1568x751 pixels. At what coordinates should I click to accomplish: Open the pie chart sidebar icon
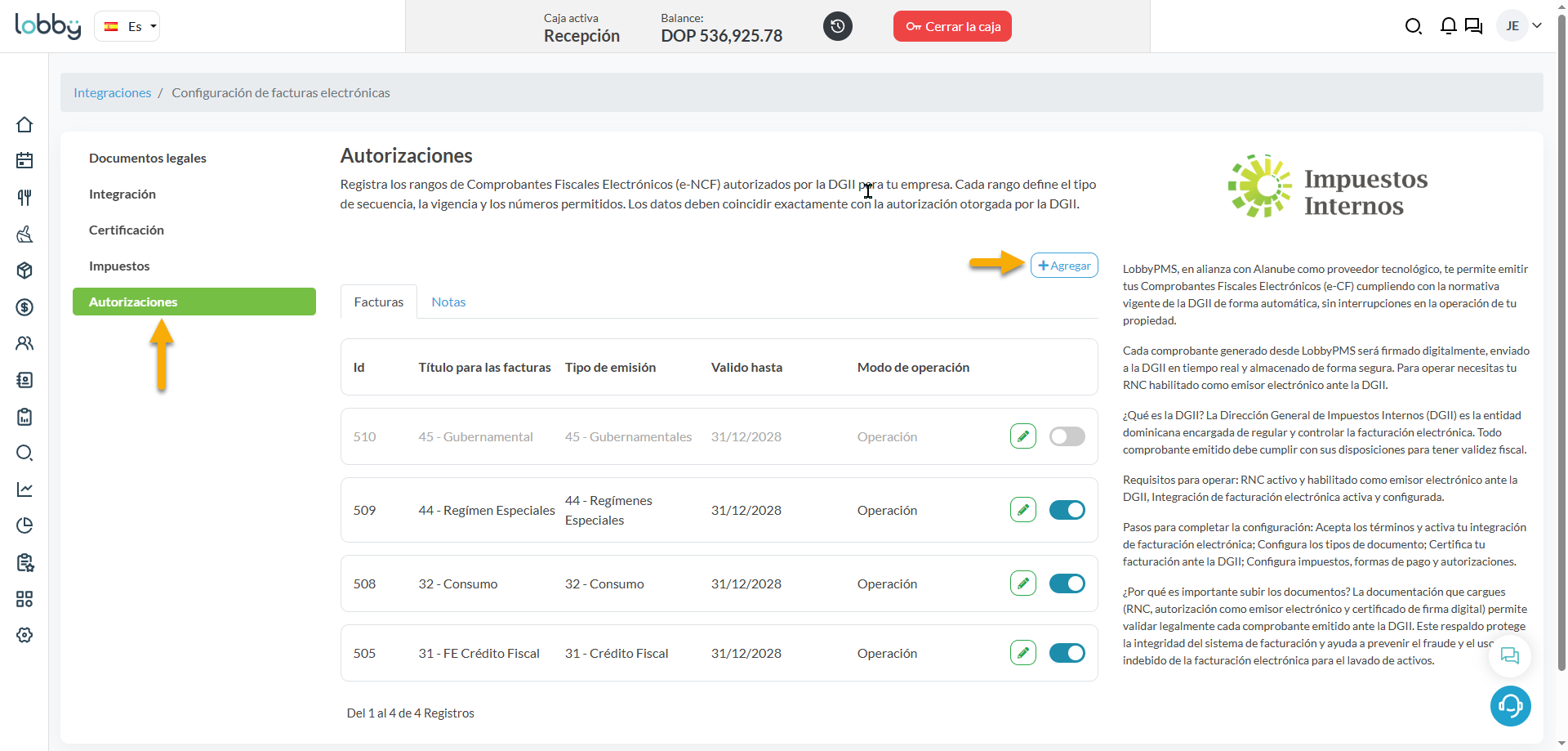24,525
